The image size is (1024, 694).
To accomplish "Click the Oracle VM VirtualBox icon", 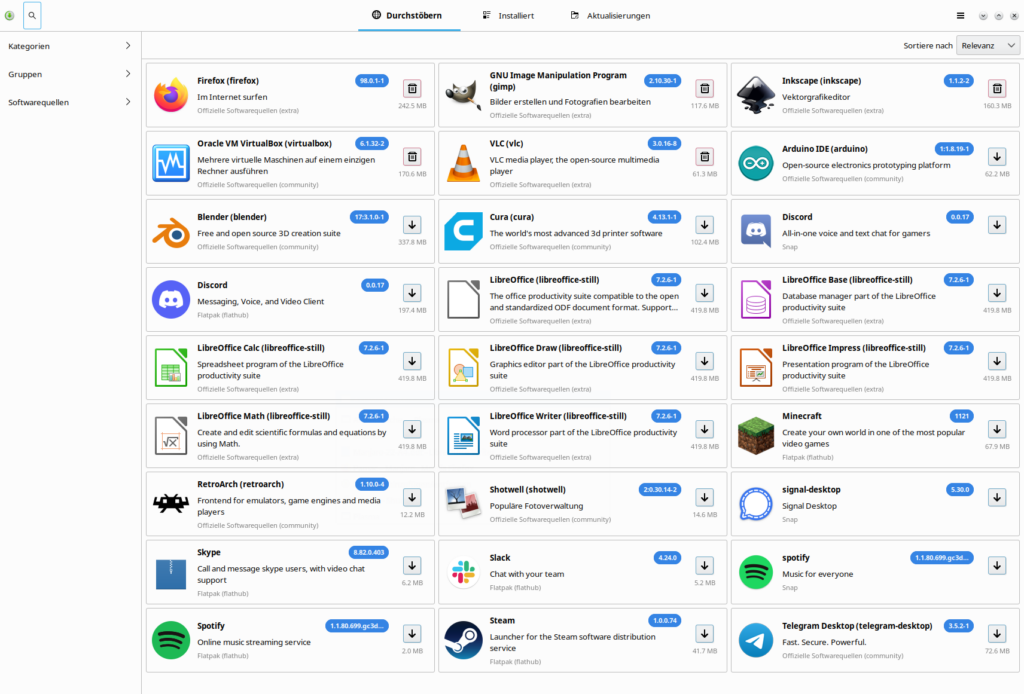I will [x=171, y=163].
